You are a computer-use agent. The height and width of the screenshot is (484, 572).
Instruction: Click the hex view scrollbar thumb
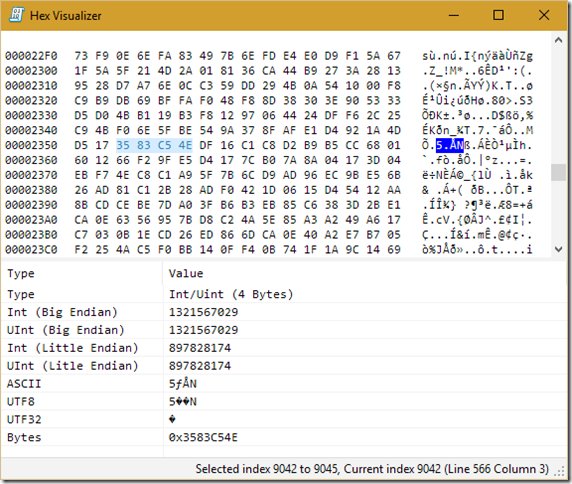coord(558,172)
